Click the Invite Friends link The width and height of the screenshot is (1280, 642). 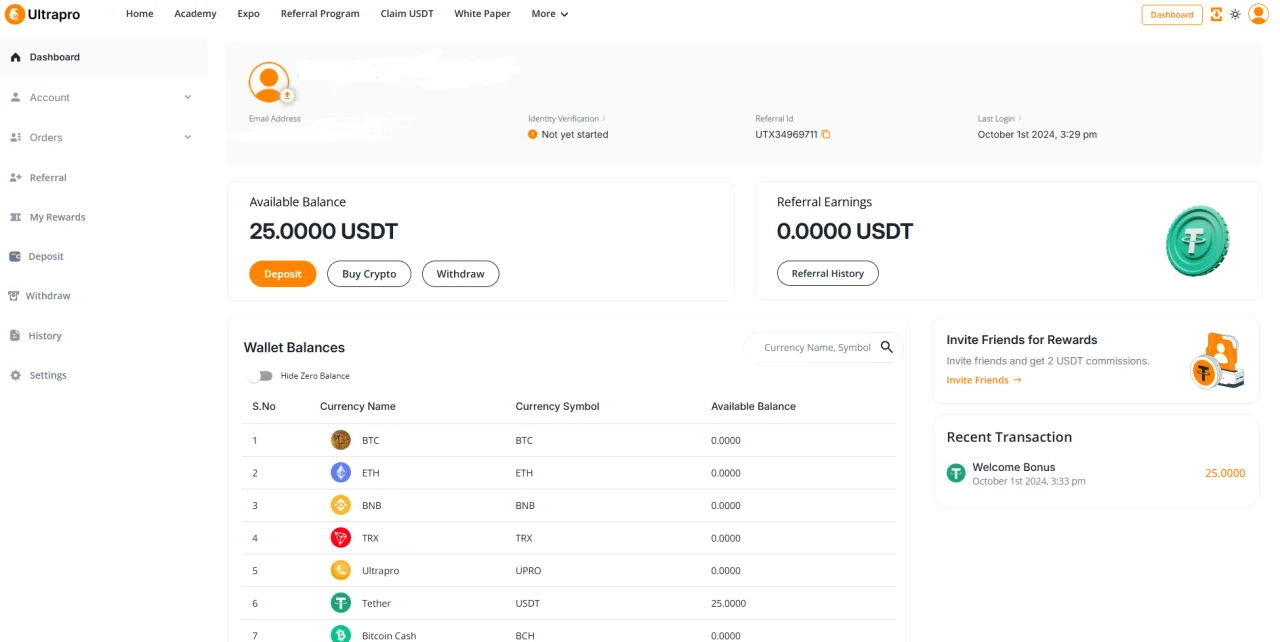(x=984, y=380)
